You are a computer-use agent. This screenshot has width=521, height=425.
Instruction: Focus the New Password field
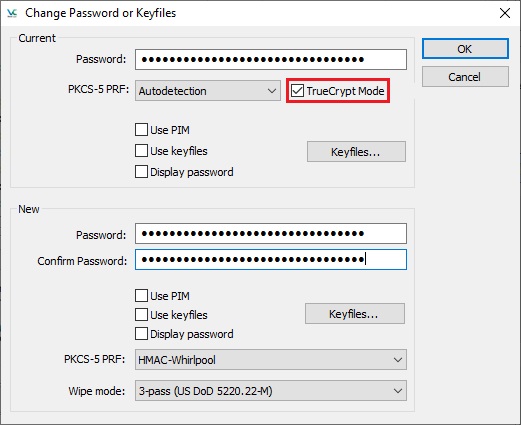[x=271, y=233]
